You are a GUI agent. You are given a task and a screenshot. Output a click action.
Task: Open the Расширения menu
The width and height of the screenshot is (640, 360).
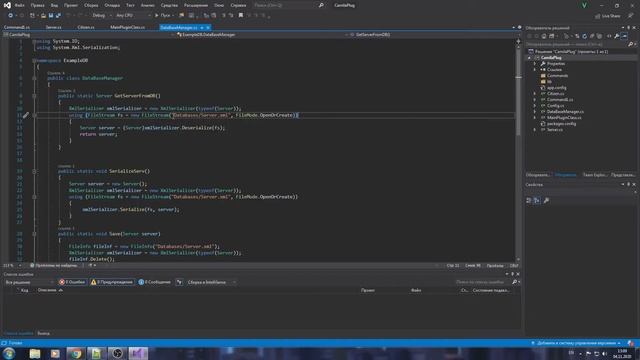196,5
